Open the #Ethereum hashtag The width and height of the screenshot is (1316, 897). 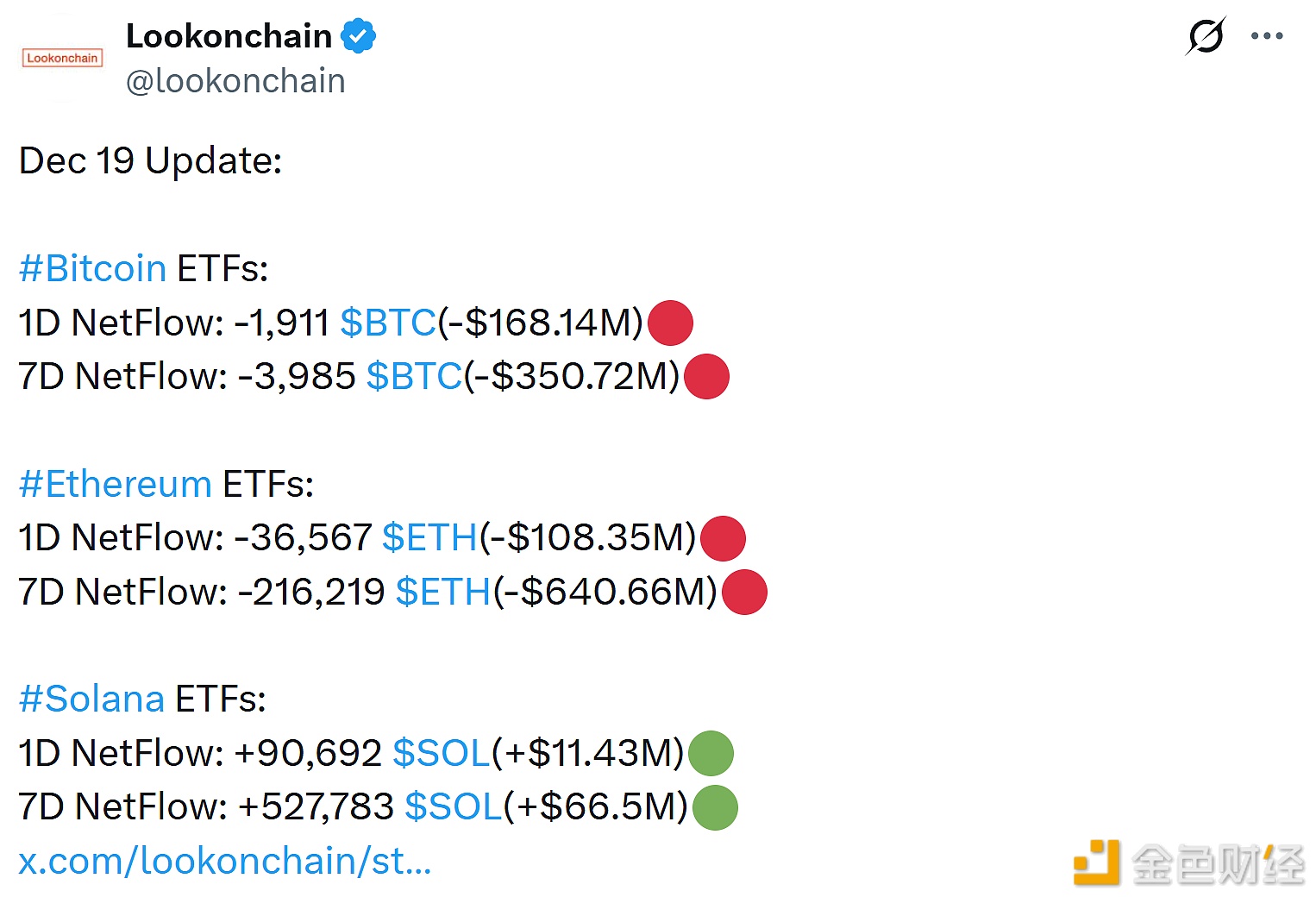(x=116, y=484)
